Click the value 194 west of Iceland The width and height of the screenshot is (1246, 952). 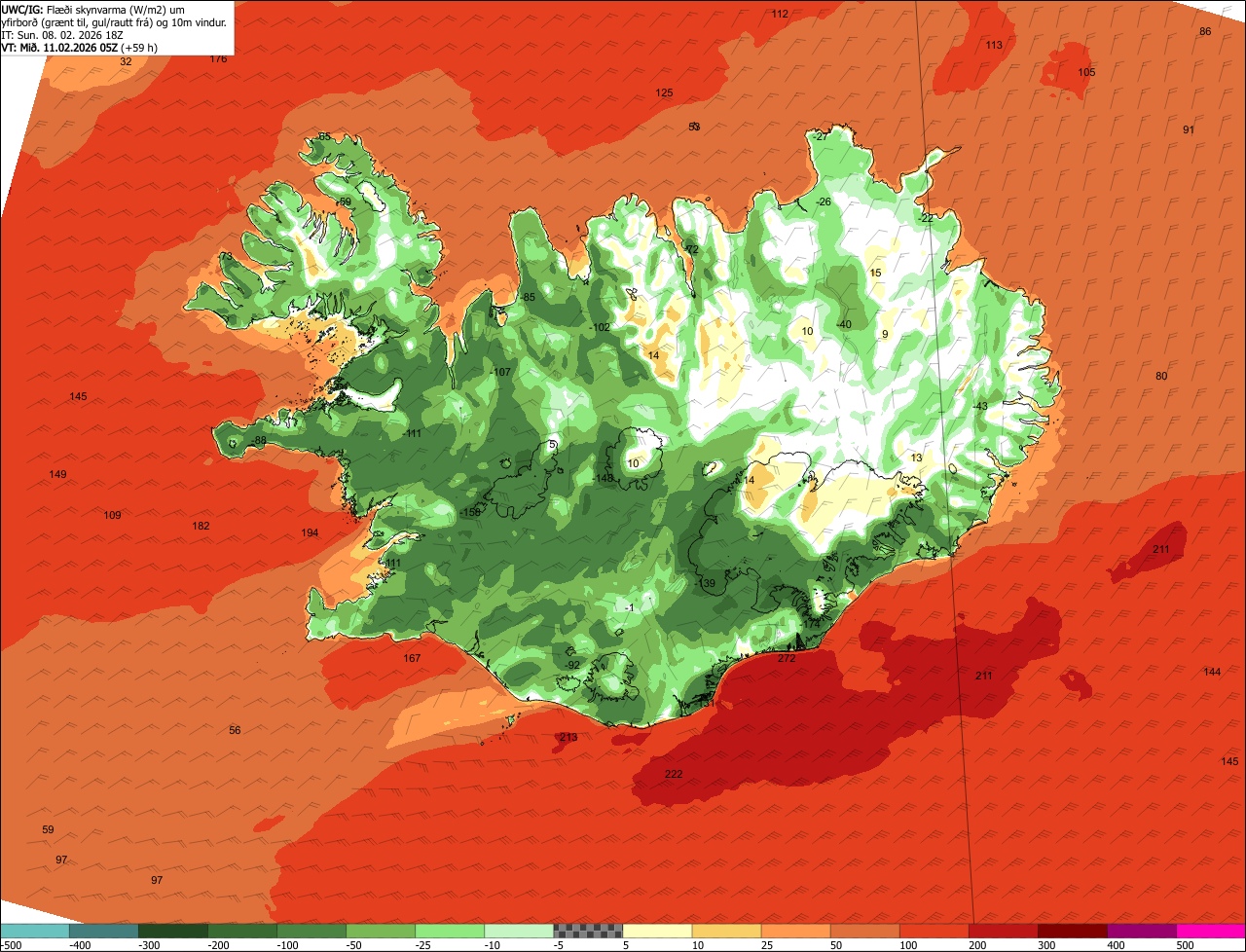pyautogui.click(x=310, y=533)
